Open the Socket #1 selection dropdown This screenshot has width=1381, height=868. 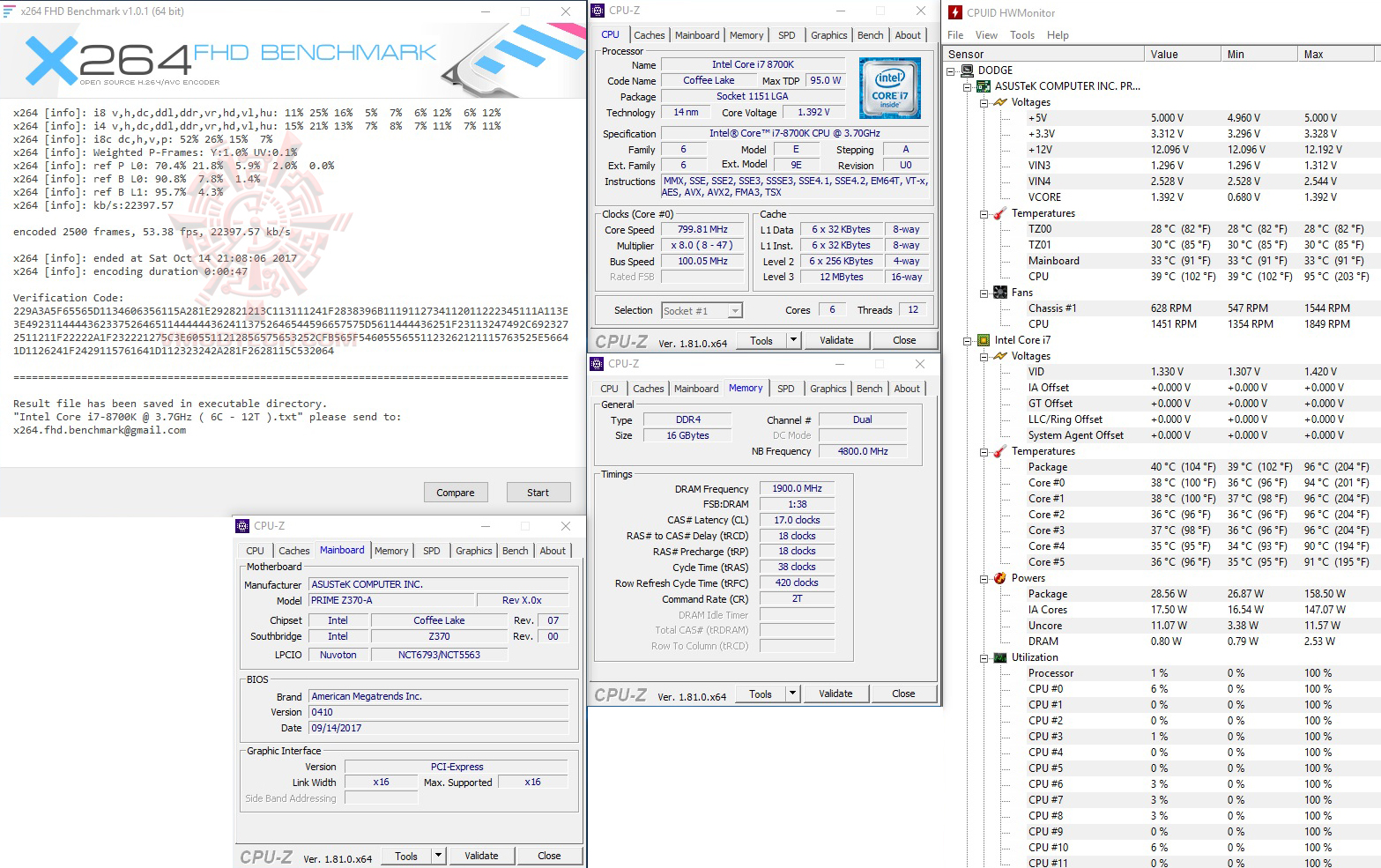734,309
